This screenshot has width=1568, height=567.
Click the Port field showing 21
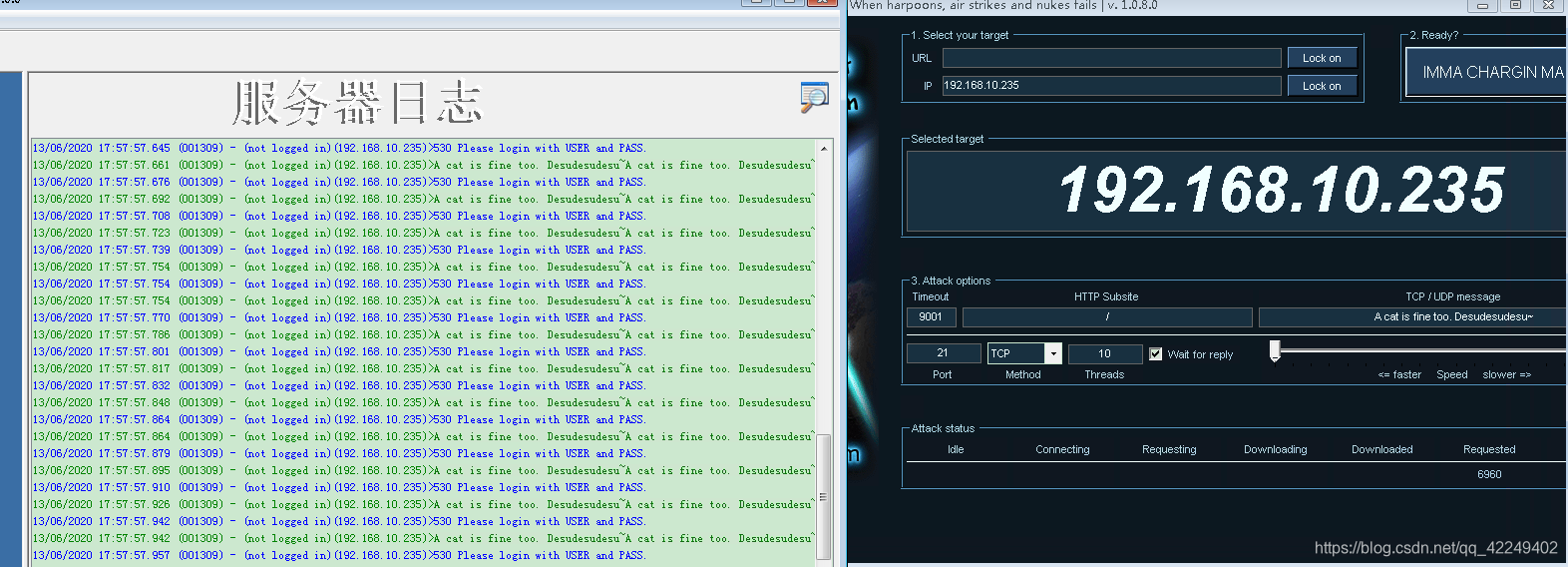pyautogui.click(x=943, y=353)
